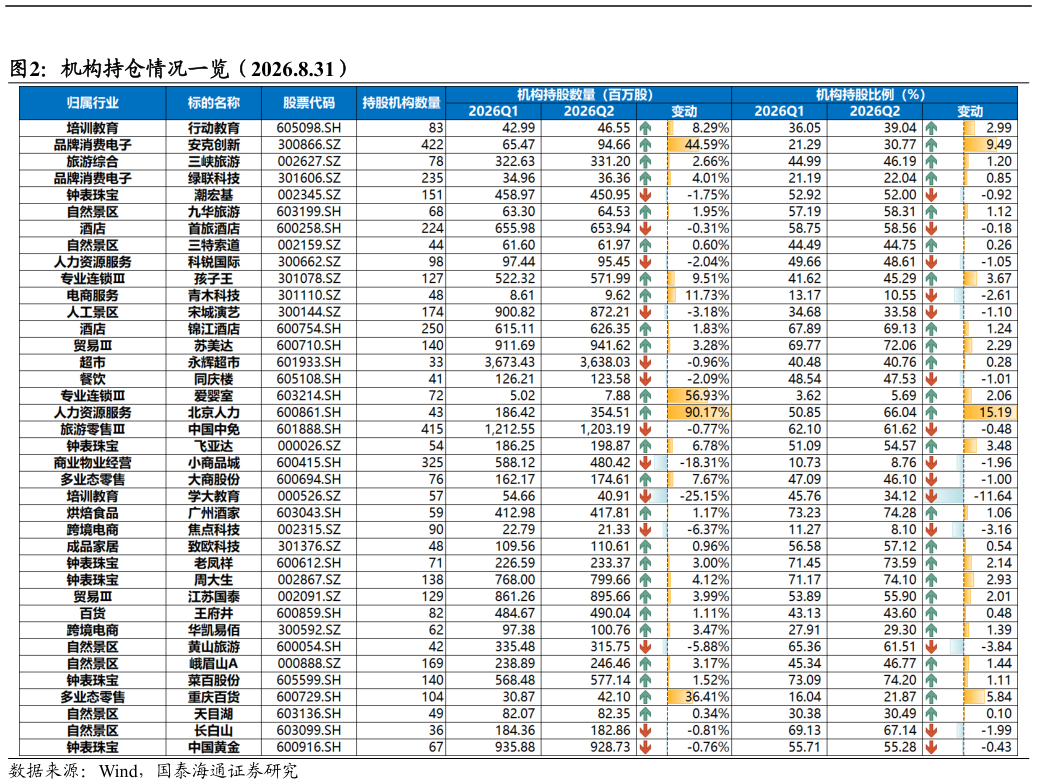Select the stock name 华凯易佰
Screen dimensions: 1037x784
214,631
